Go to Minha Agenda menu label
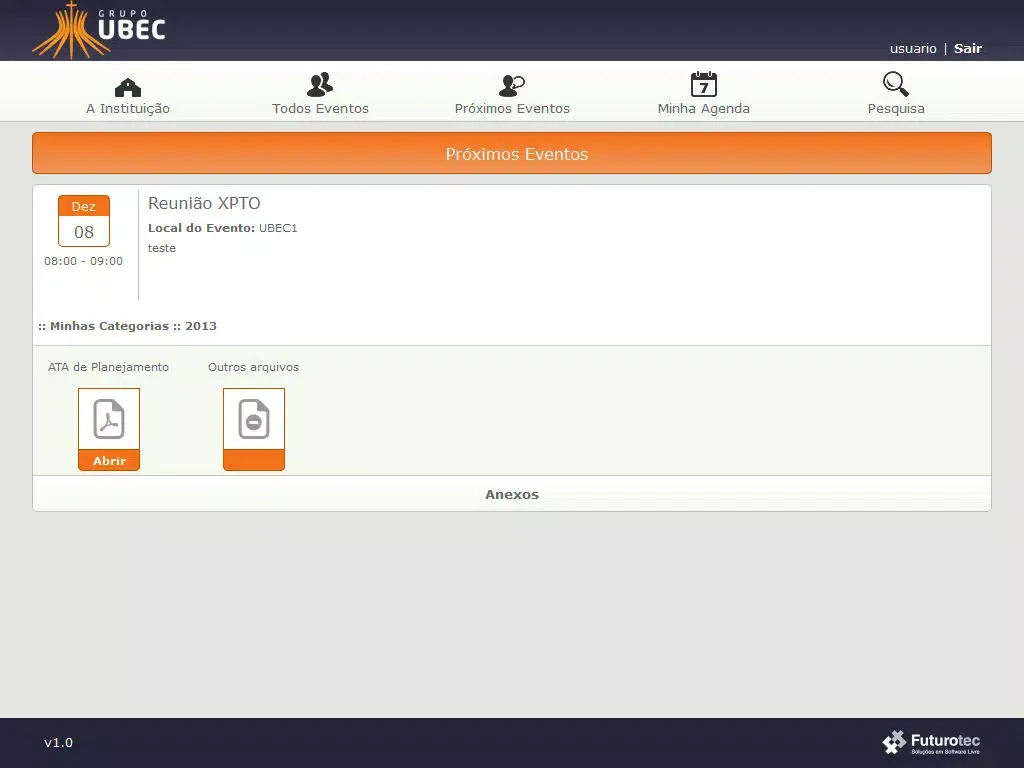 point(703,108)
